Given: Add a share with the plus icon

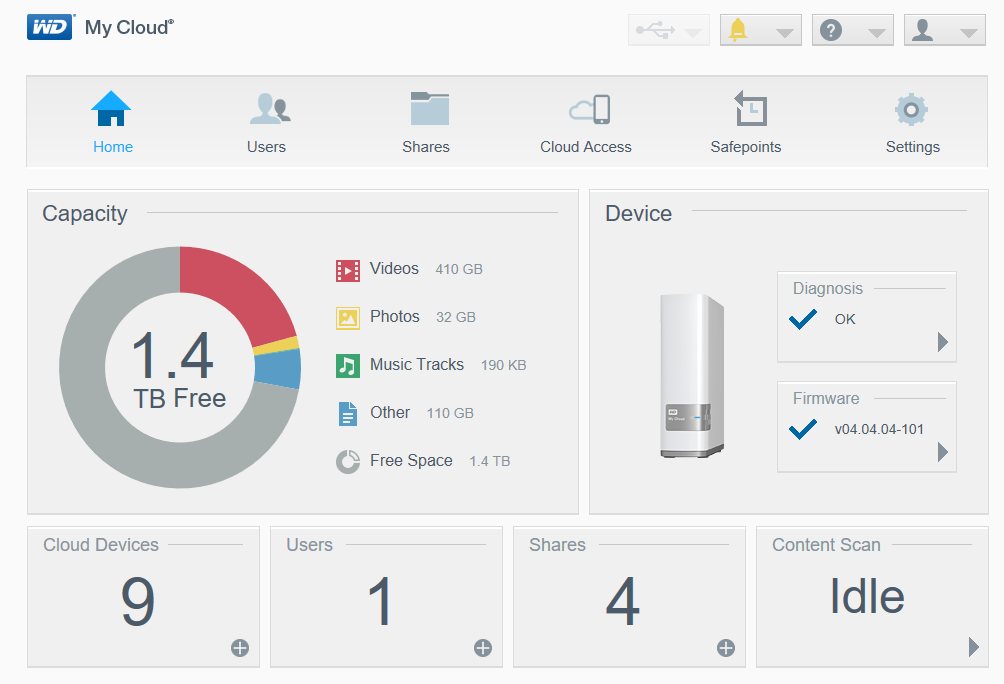Looking at the screenshot, I should click(726, 648).
